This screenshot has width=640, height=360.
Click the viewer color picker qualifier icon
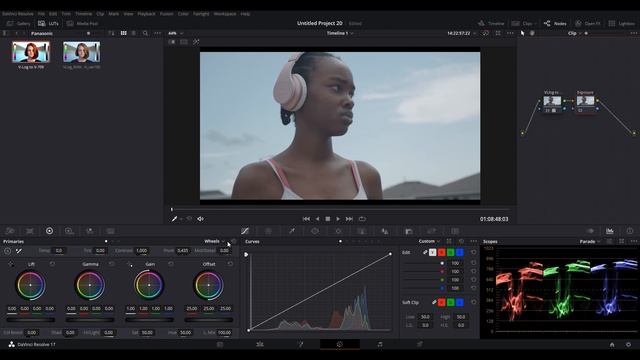click(174, 219)
